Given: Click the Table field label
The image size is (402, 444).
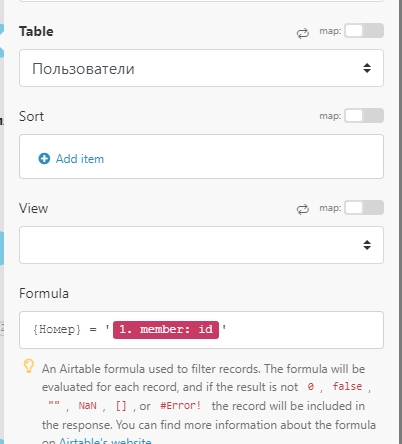Looking at the screenshot, I should coord(36,31).
